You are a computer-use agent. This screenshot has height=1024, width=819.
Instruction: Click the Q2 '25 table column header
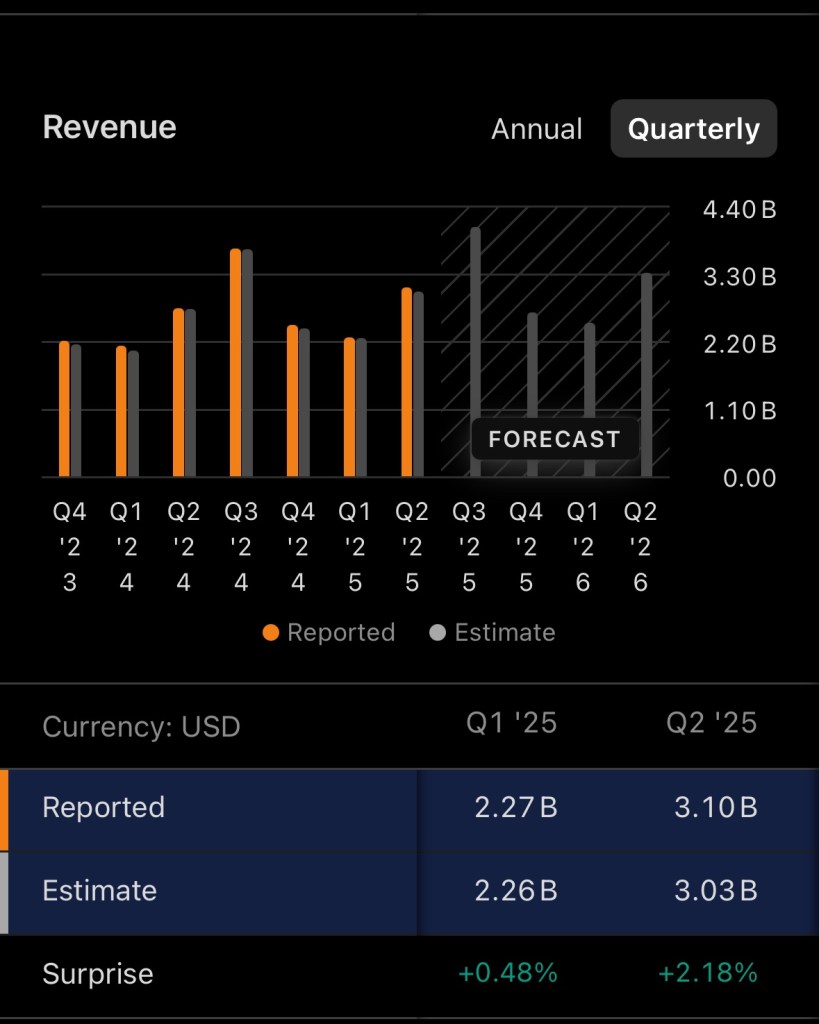711,723
